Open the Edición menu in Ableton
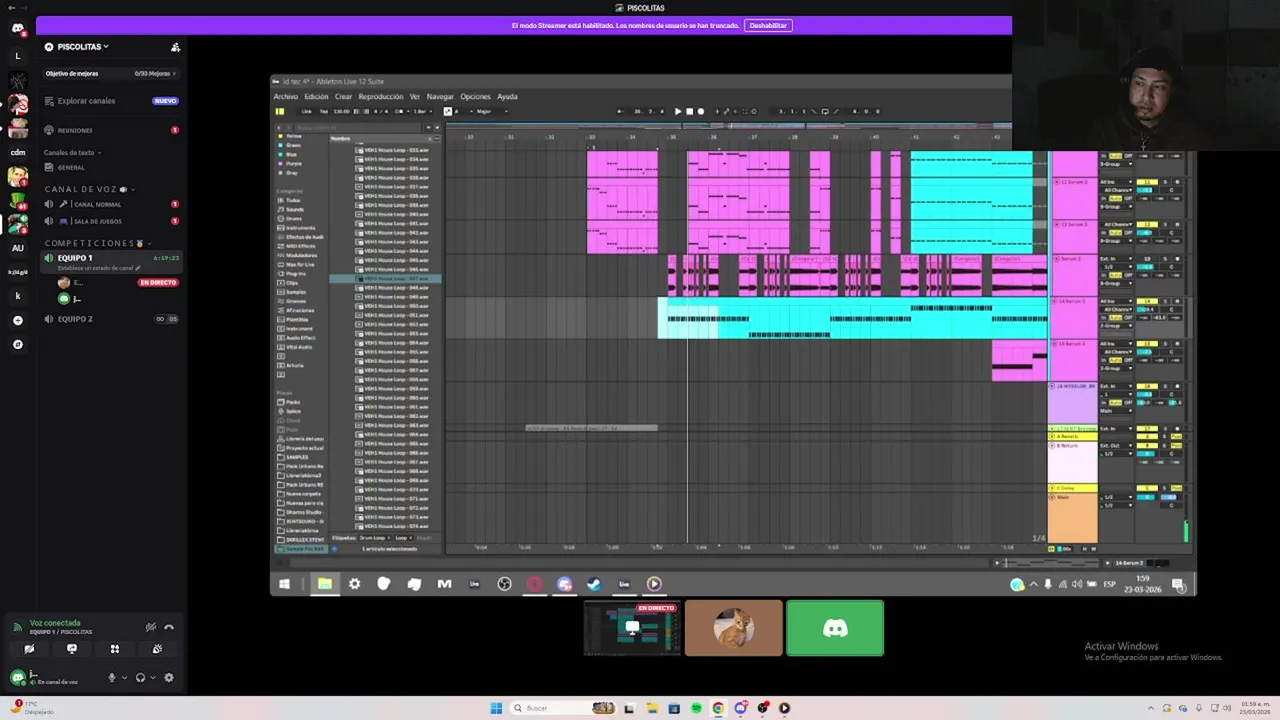 pos(316,97)
